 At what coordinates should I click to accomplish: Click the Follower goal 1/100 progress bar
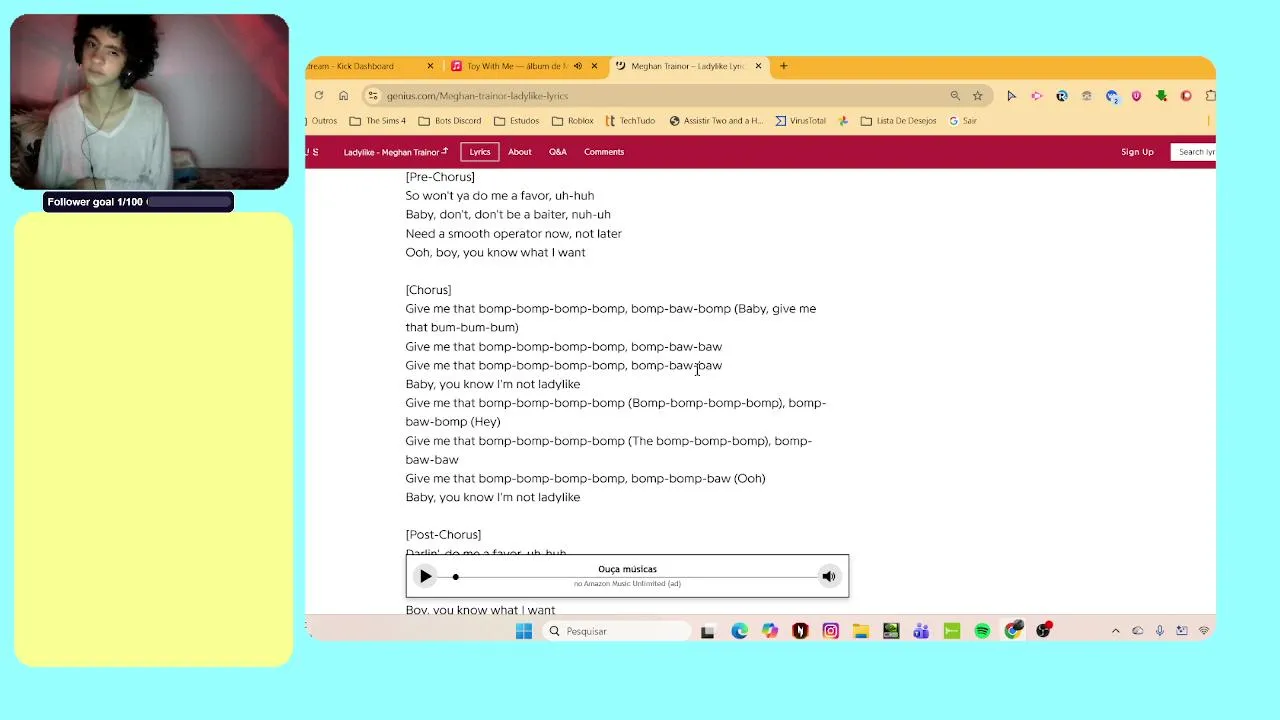[139, 202]
